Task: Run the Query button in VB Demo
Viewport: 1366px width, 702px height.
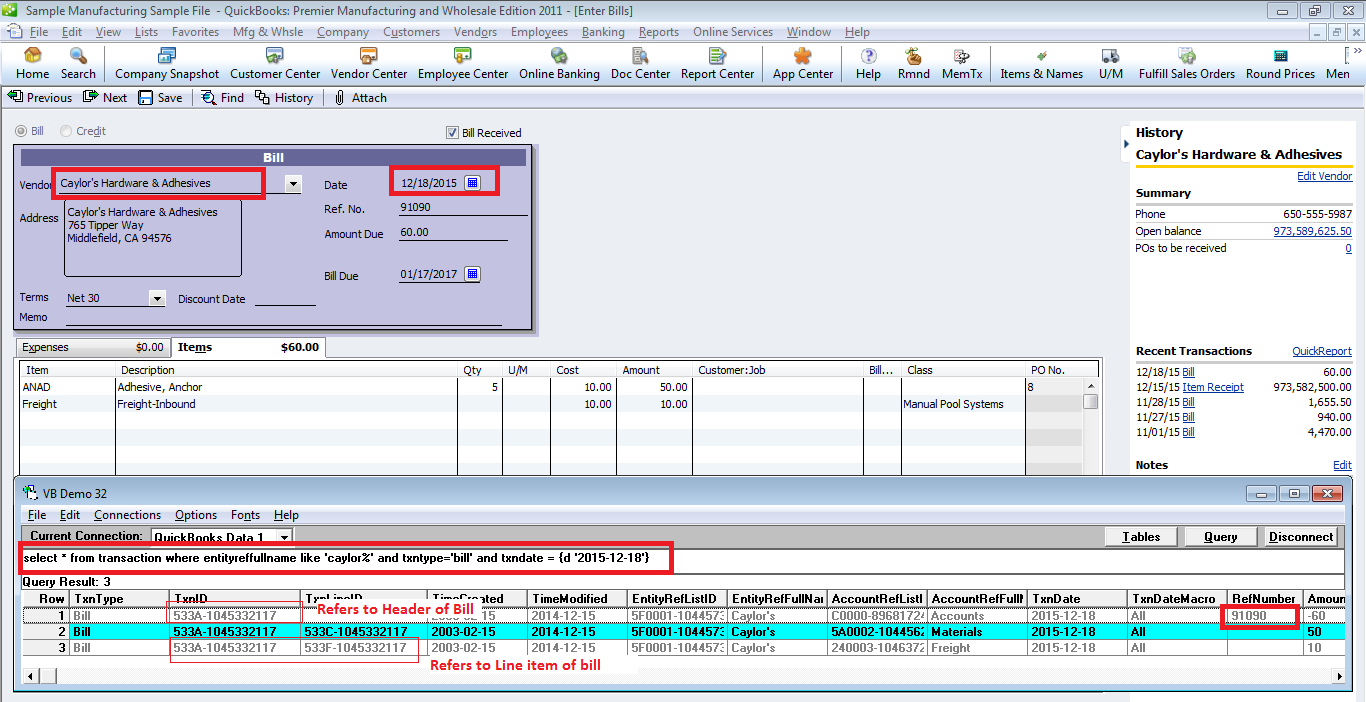Action: click(1221, 537)
